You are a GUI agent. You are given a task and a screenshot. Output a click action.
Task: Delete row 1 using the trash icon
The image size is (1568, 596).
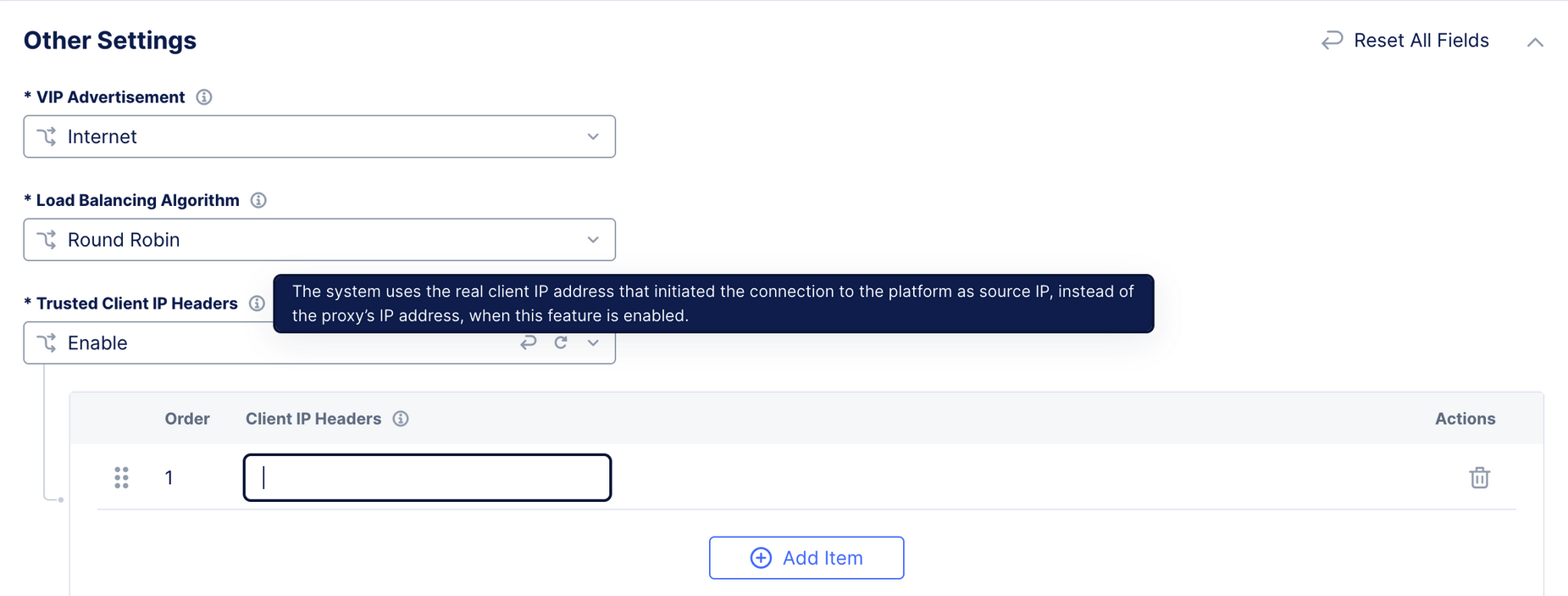(1479, 477)
